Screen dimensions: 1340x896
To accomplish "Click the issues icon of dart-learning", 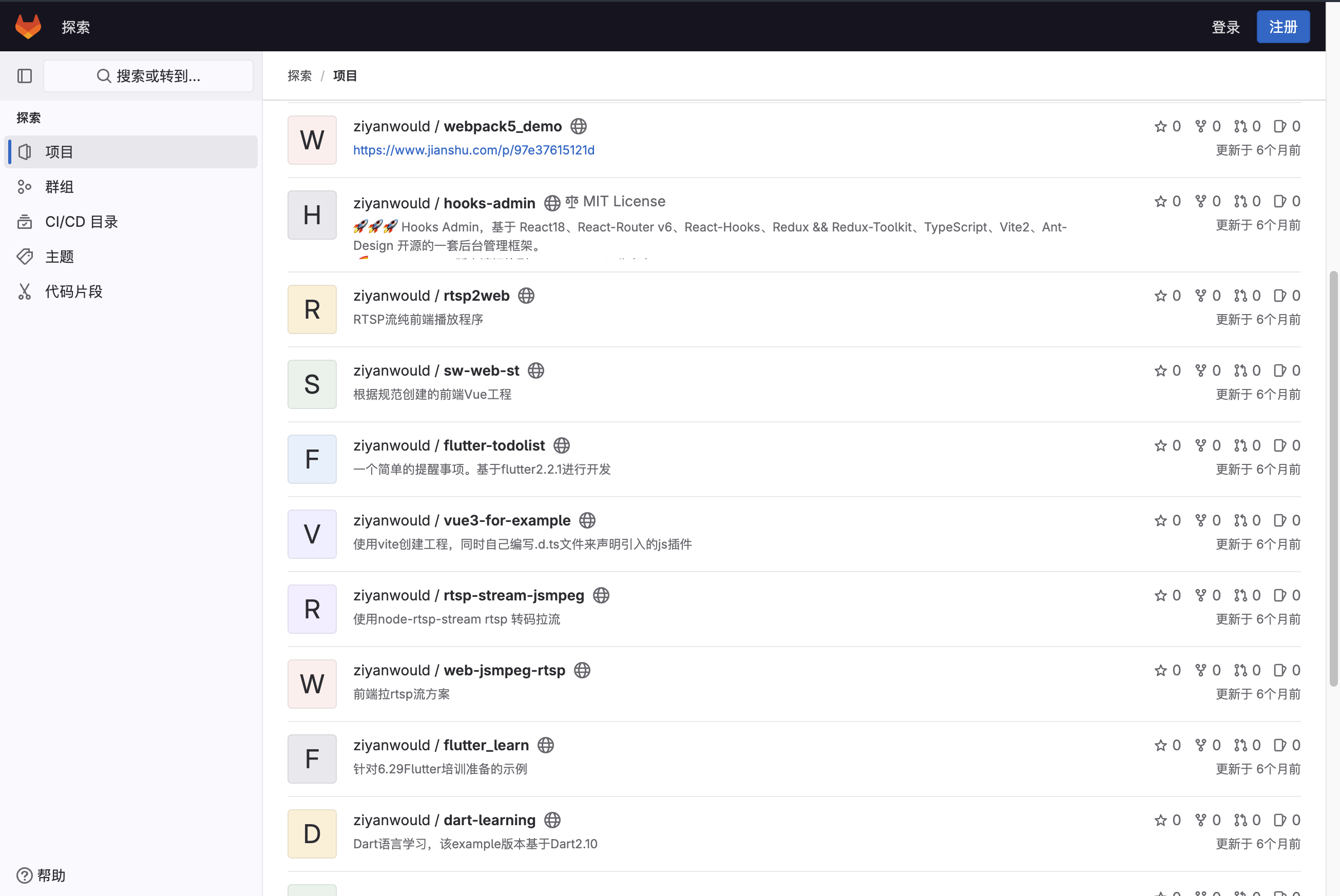I will pyautogui.click(x=1279, y=820).
